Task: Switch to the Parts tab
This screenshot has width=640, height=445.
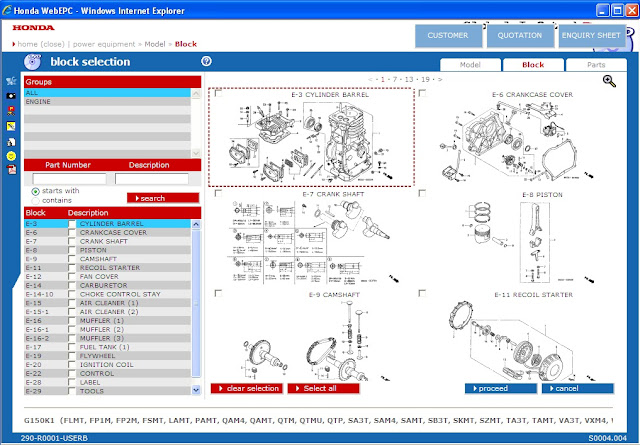Action: (596, 65)
